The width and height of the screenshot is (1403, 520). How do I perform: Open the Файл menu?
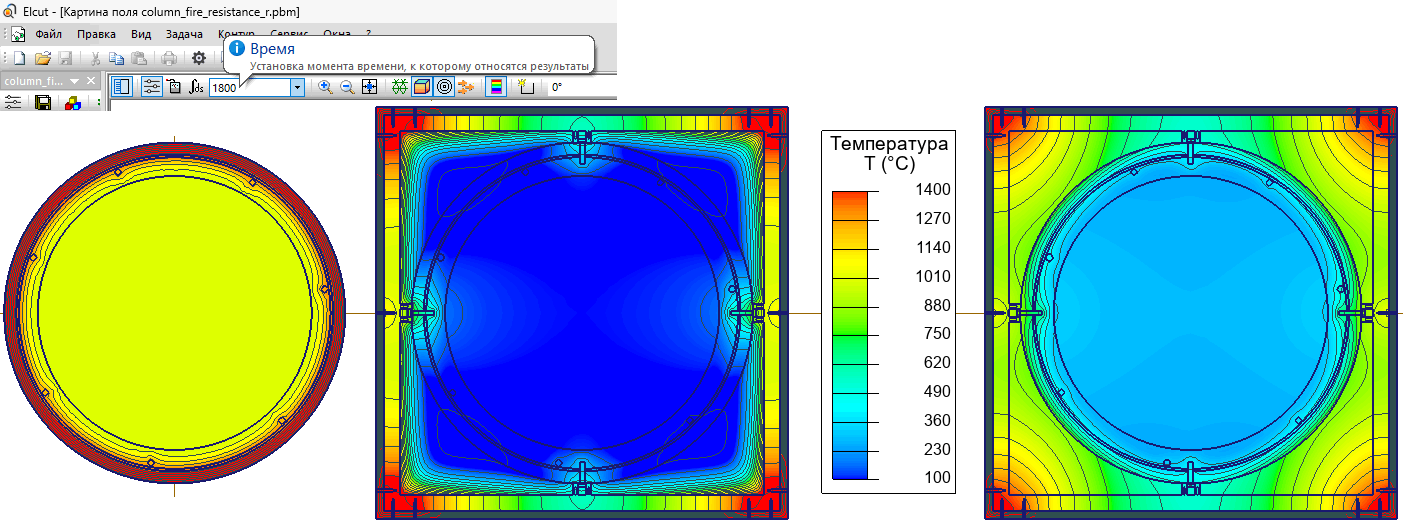[x=48, y=34]
